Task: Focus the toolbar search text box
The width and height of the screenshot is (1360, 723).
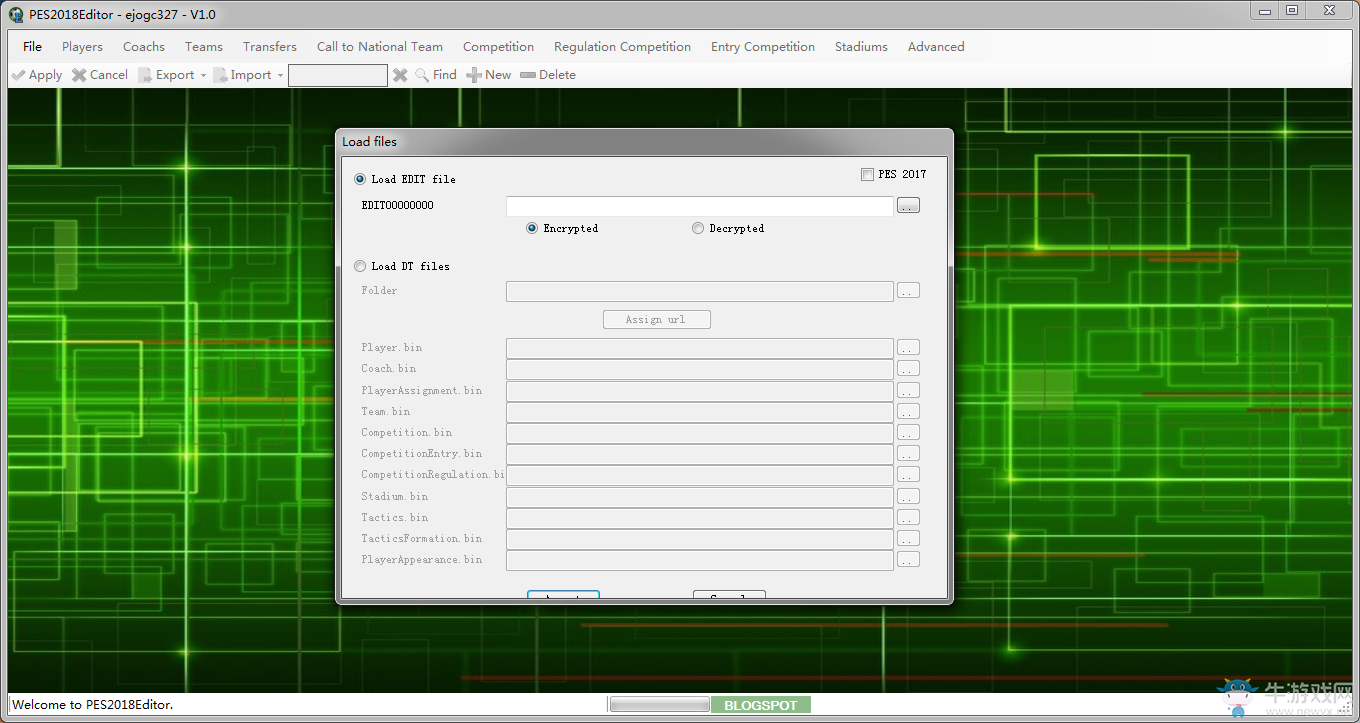Action: tap(338, 75)
